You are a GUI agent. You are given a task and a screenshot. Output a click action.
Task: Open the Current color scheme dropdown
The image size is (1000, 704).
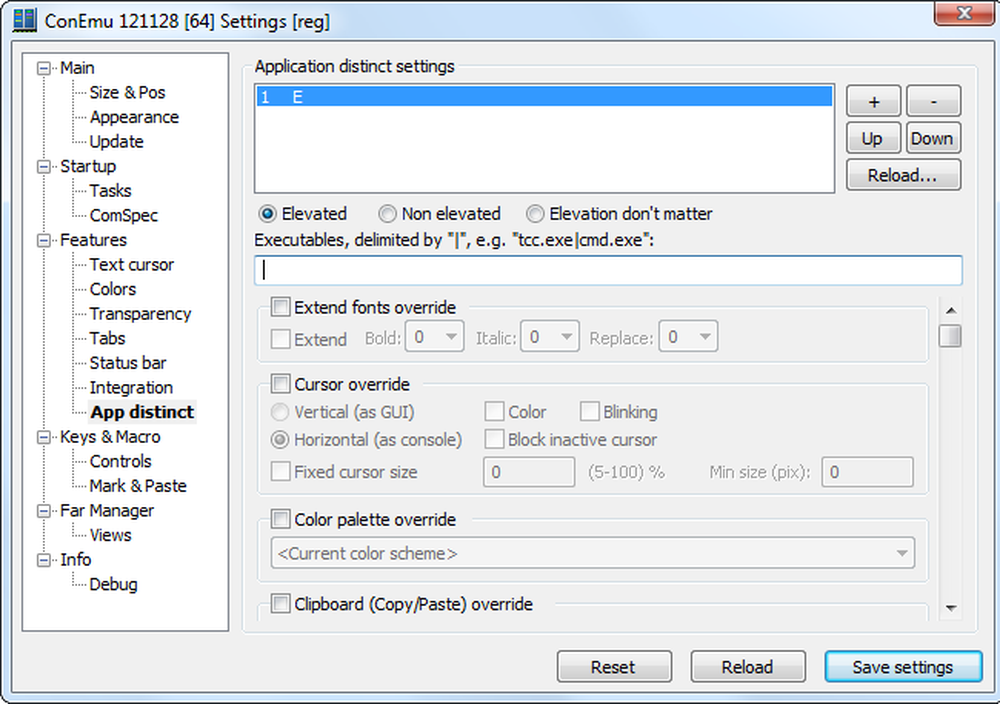(592, 553)
